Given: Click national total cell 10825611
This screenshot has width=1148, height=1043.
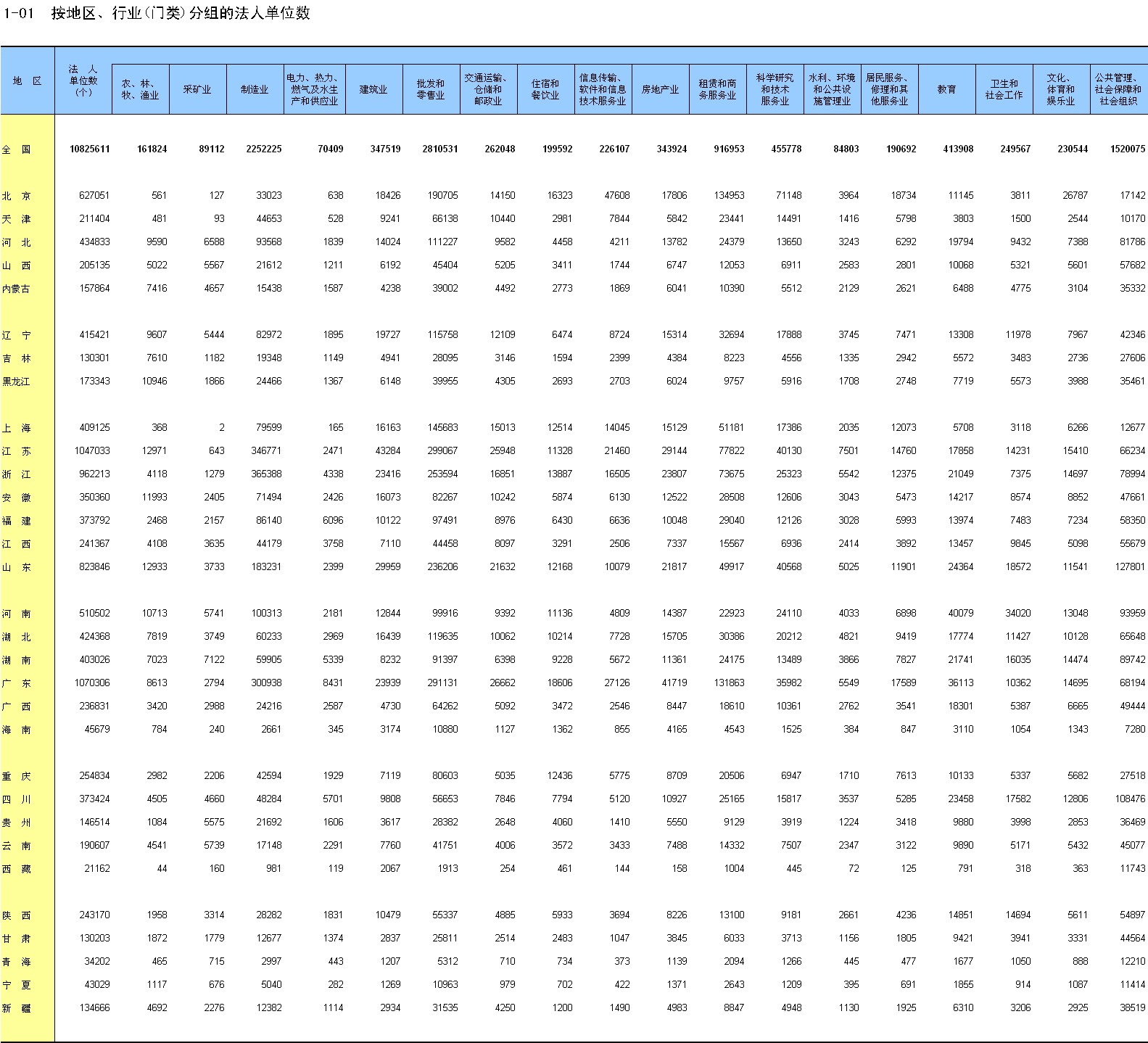Looking at the screenshot, I should pyautogui.click(x=90, y=149).
